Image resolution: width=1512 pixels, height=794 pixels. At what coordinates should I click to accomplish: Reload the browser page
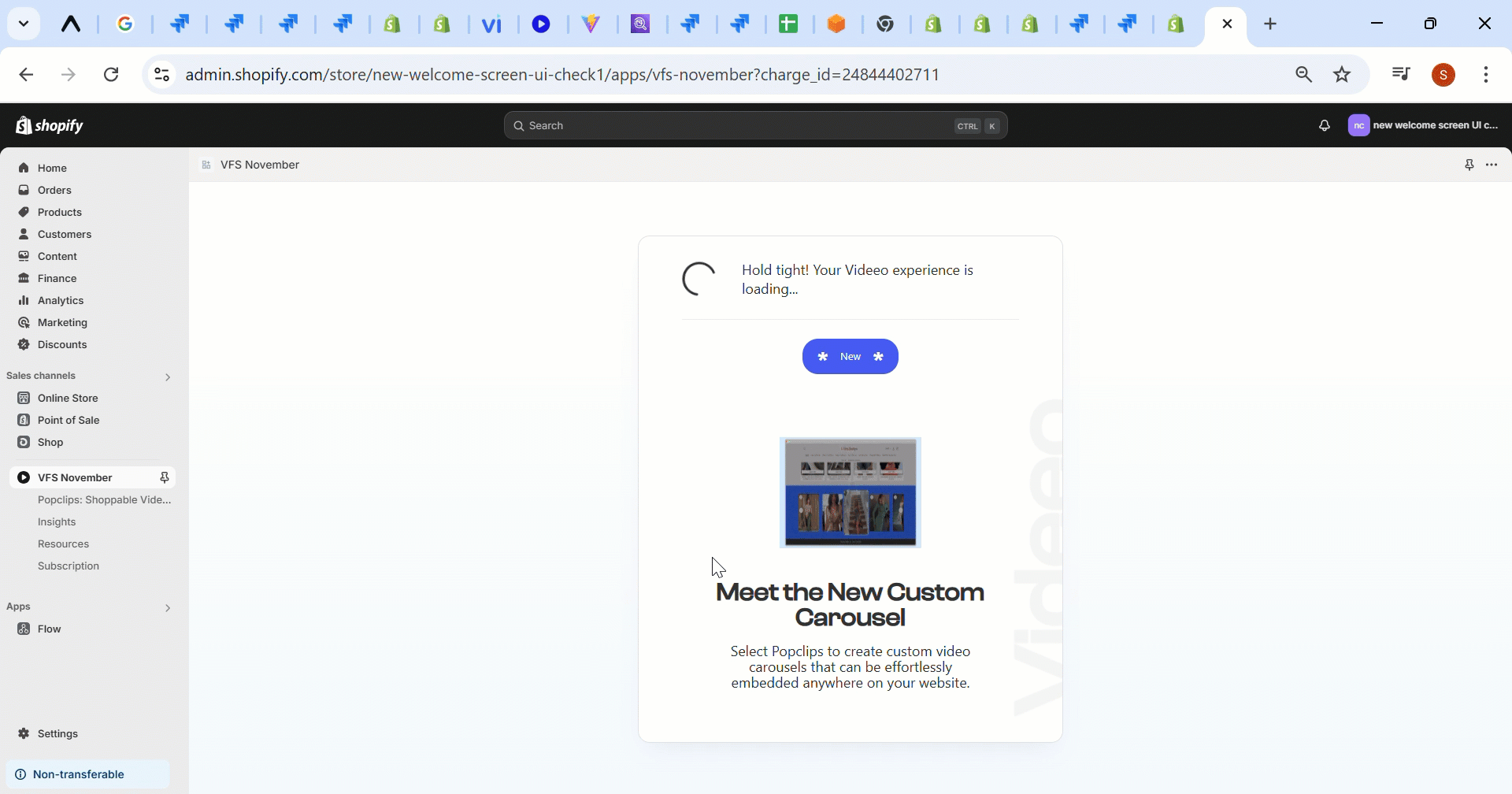coord(111,75)
